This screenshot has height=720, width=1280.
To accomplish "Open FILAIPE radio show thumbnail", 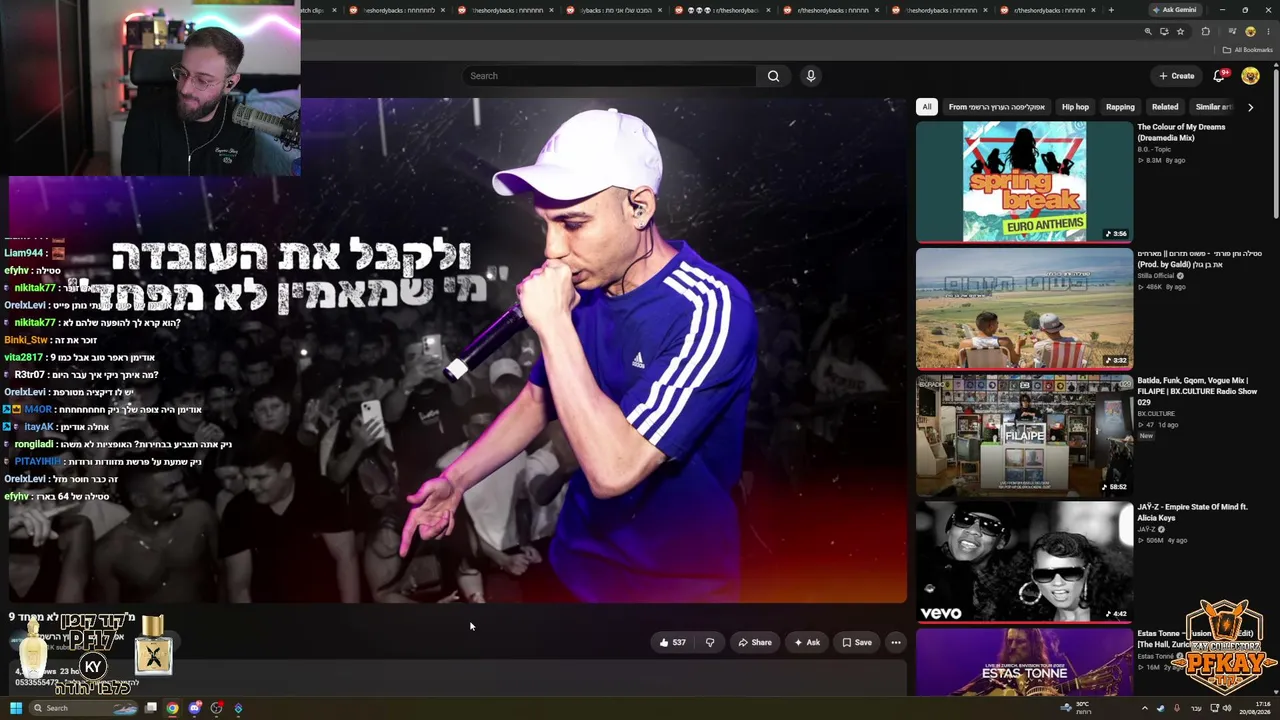I will click(1024, 435).
